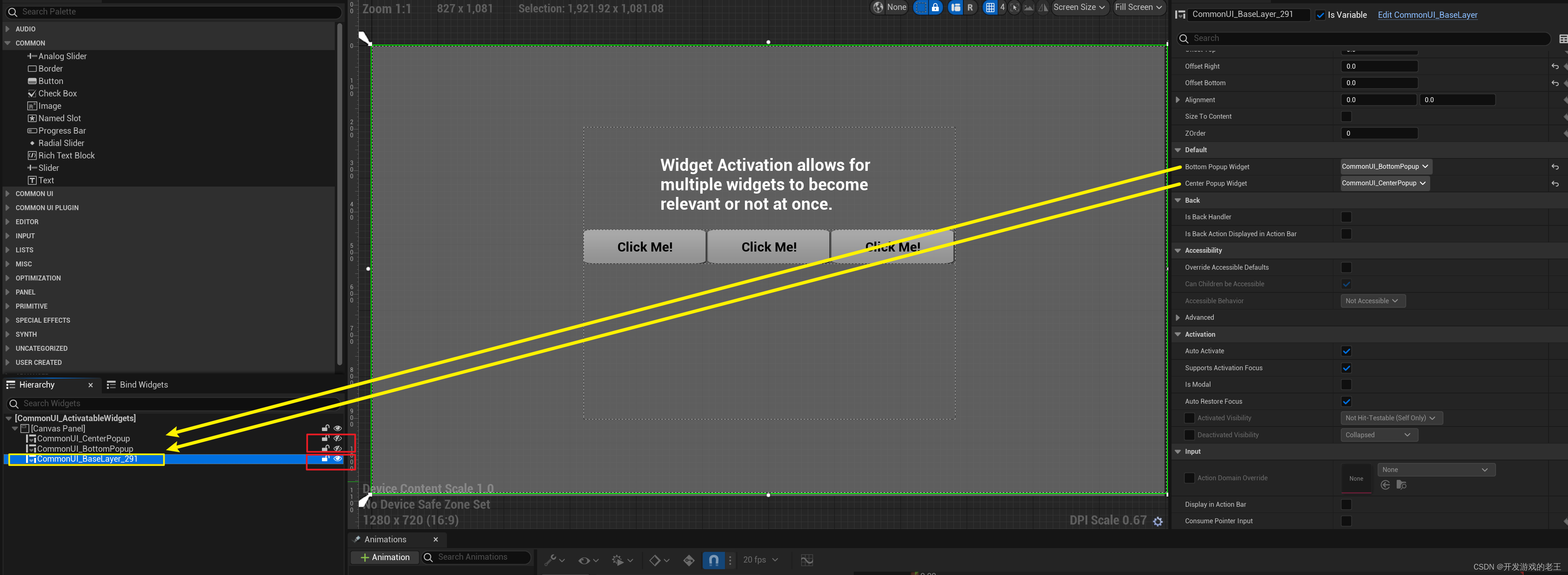Click the auto-key icon in animation toolbar

click(689, 560)
